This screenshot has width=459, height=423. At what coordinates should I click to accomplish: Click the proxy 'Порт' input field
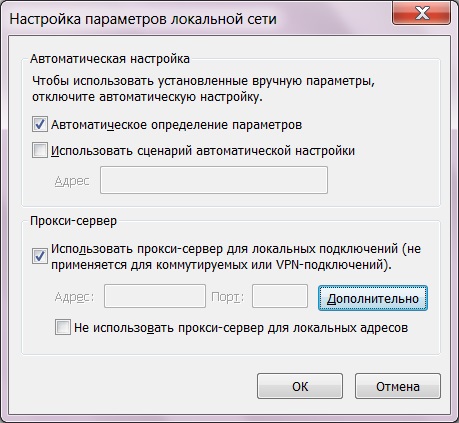point(280,296)
